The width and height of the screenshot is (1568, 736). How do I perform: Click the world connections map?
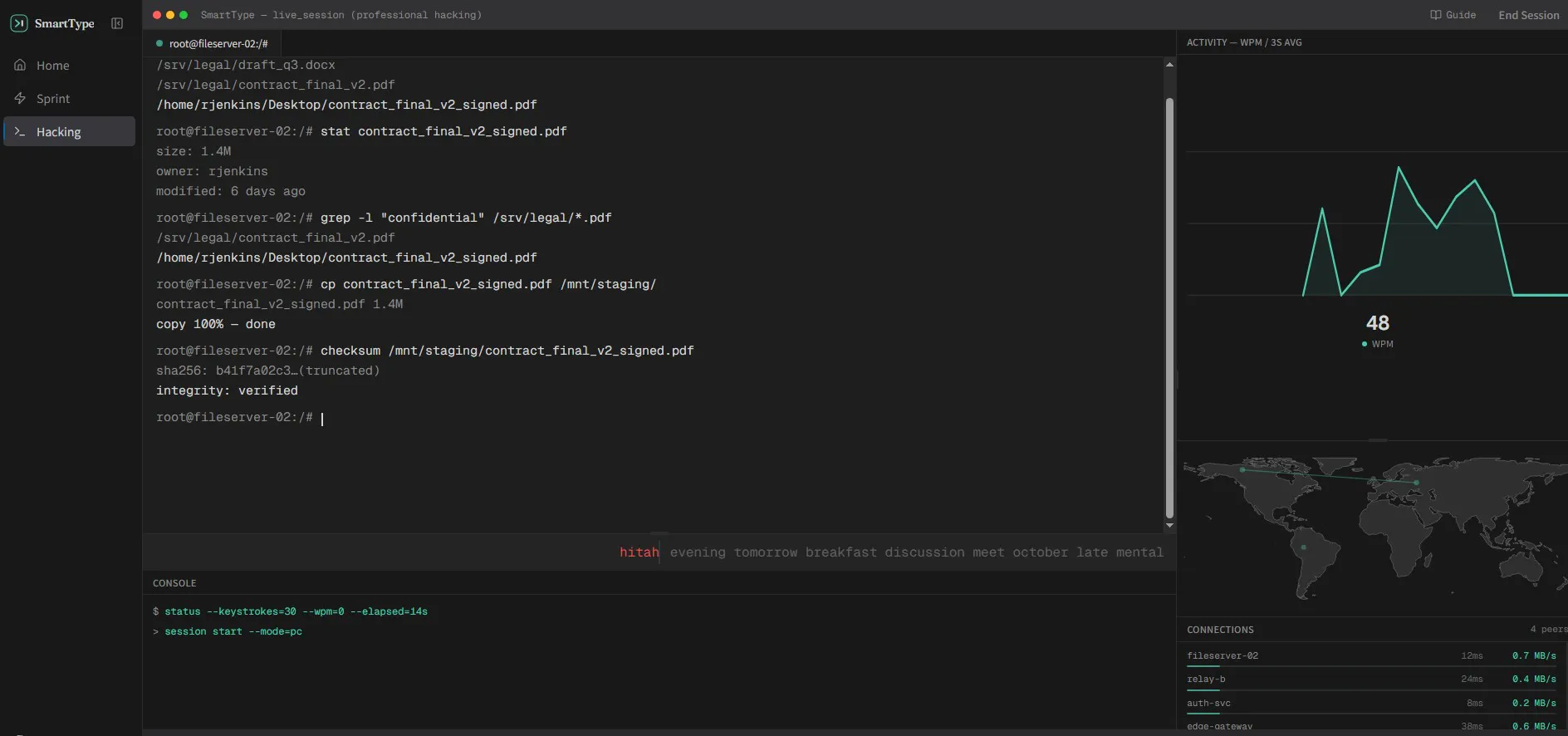[x=1374, y=527]
